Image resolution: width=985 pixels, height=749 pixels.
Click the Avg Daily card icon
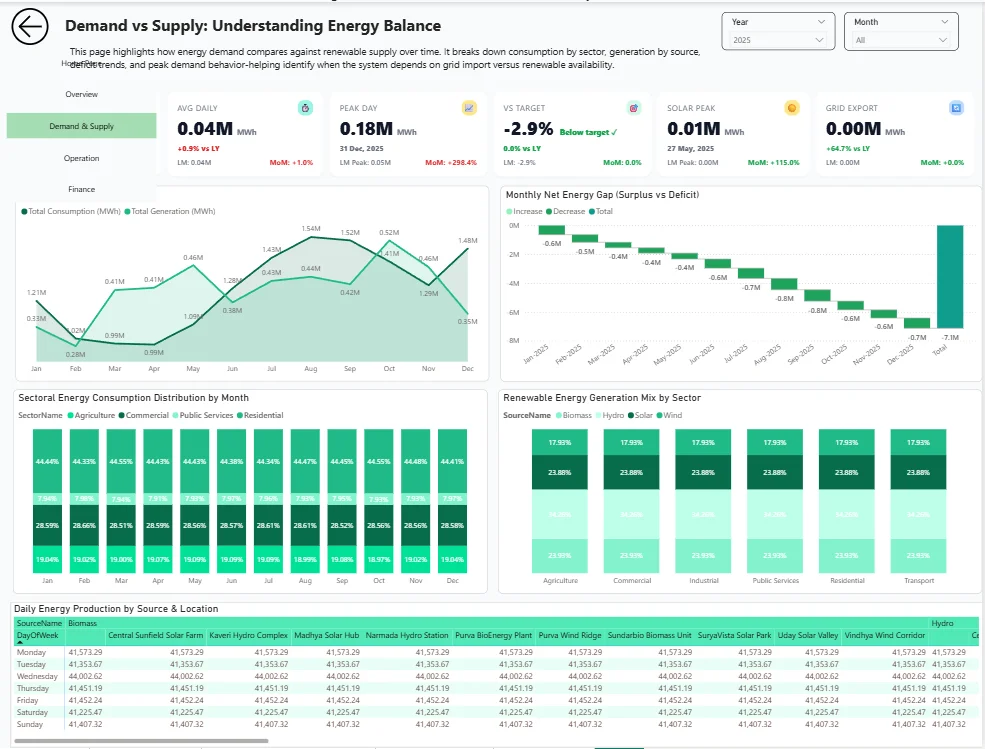click(x=305, y=108)
